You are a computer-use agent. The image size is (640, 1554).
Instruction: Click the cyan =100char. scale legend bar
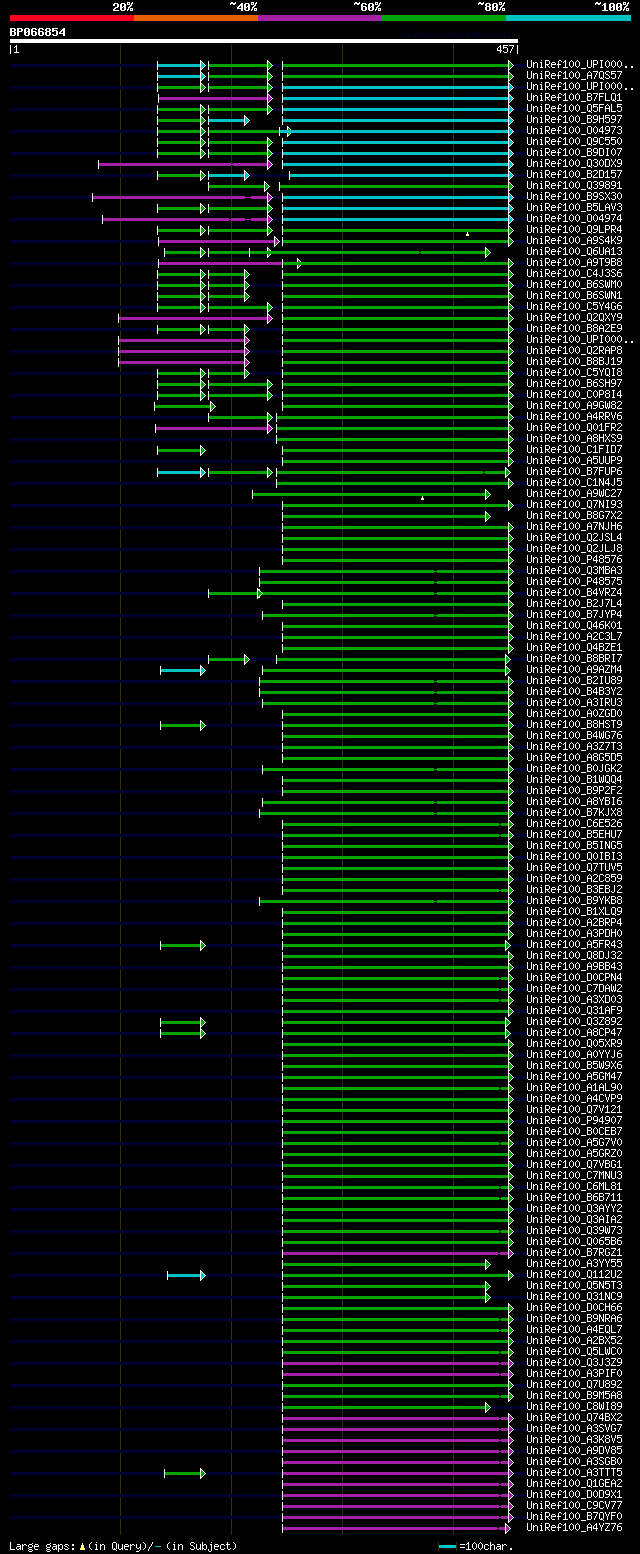point(448,1546)
